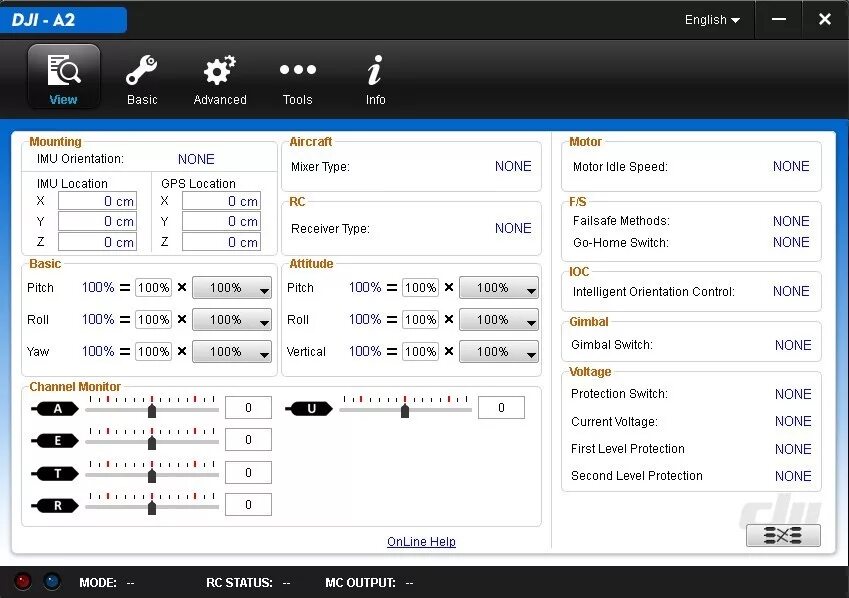The image size is (849, 598).
Task: Click the Go-Home Switch NONE value
Action: click(791, 242)
